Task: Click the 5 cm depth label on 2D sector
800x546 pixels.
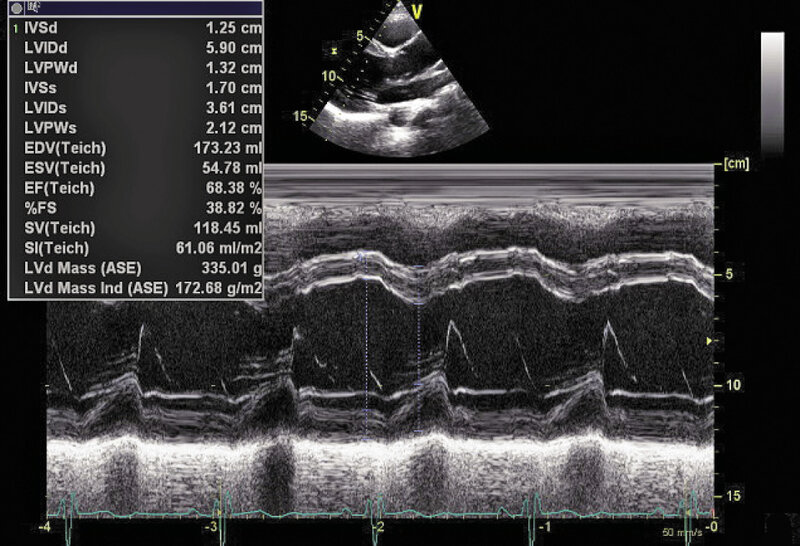Action: coord(360,36)
